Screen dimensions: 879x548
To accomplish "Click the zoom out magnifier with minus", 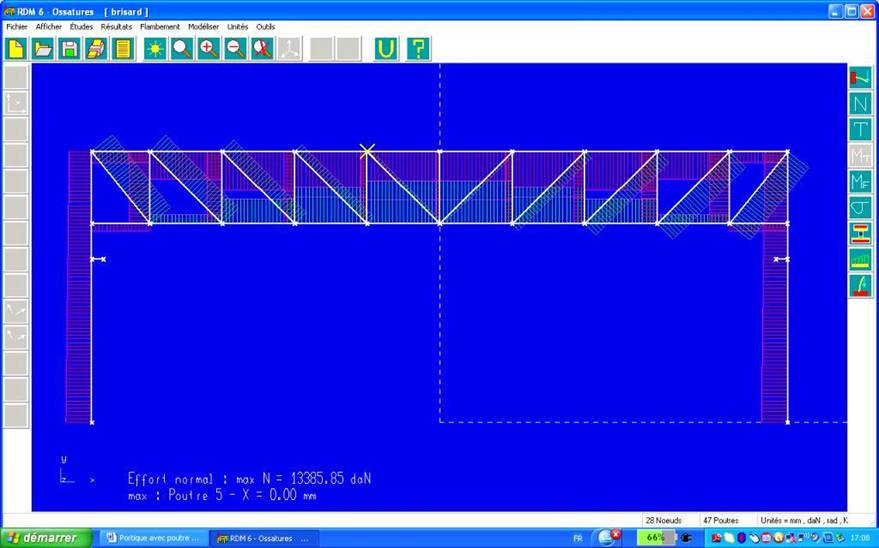I will tap(235, 49).
